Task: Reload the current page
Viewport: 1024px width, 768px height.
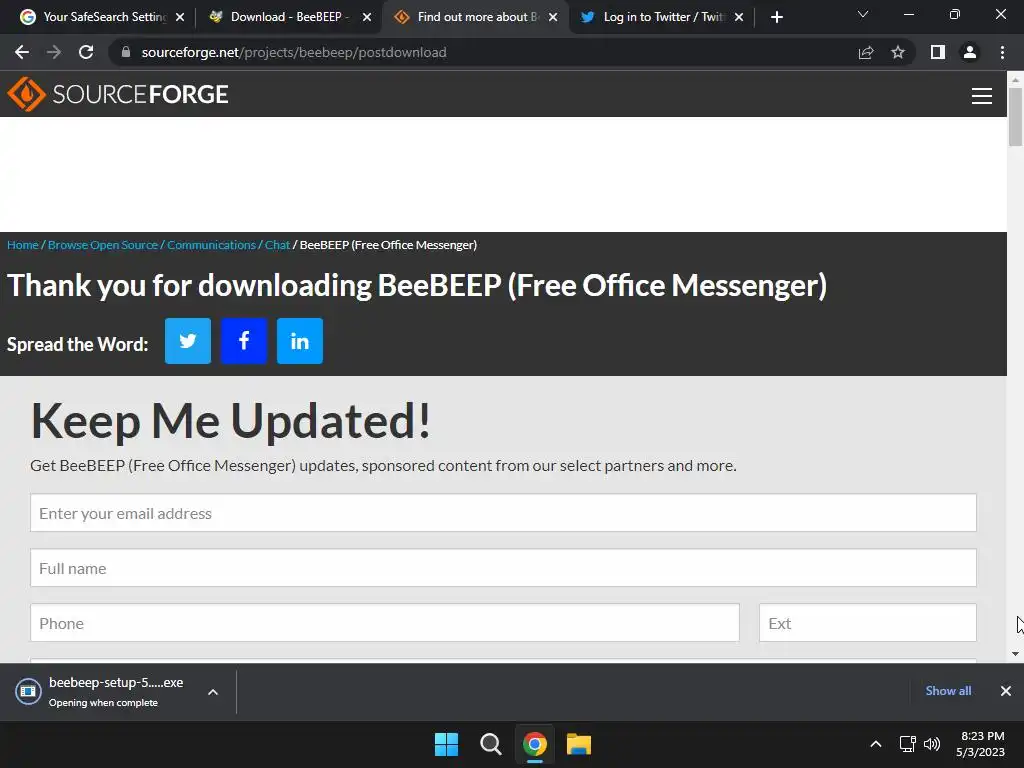Action: pos(86,52)
